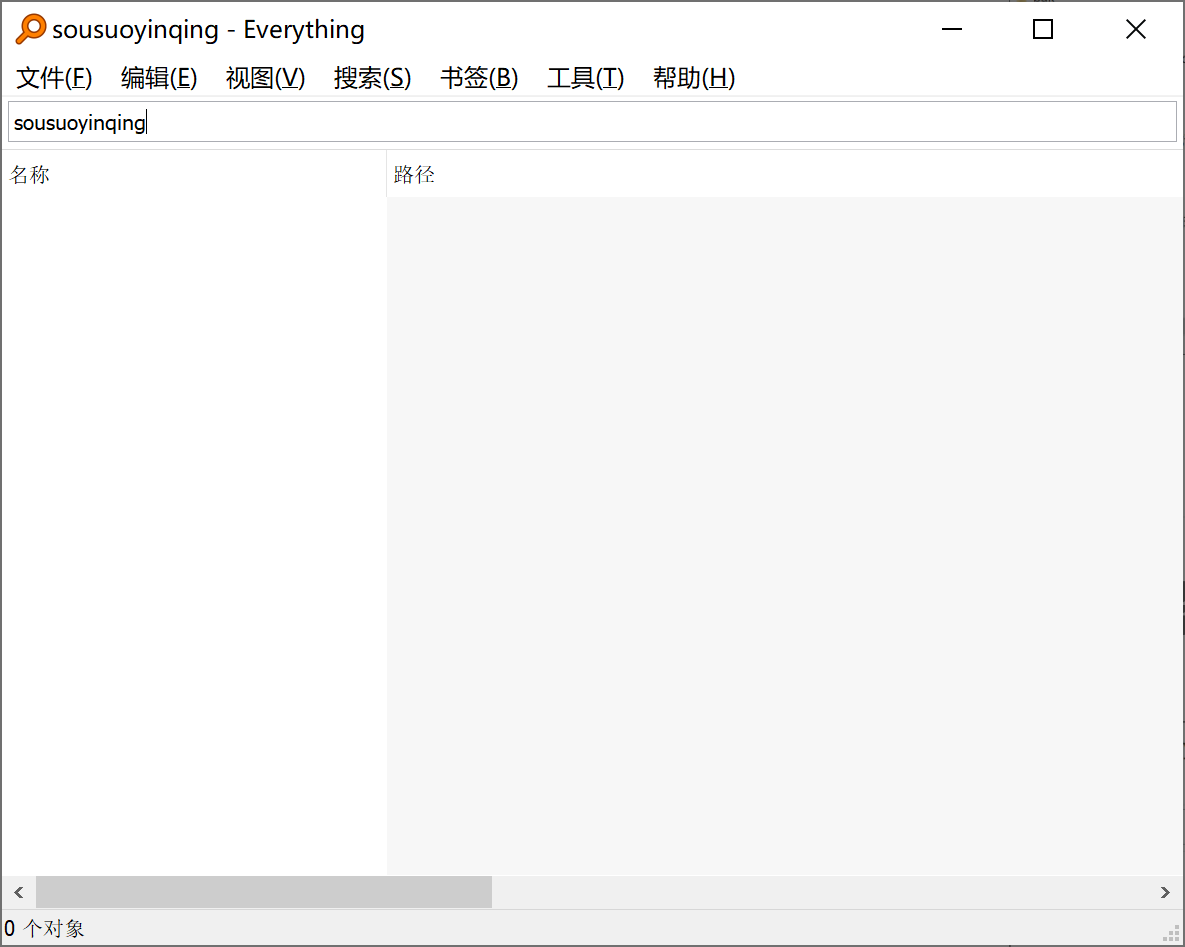1185x947 pixels.
Task: Click the horizontal scrollbar thumb
Action: click(x=264, y=892)
